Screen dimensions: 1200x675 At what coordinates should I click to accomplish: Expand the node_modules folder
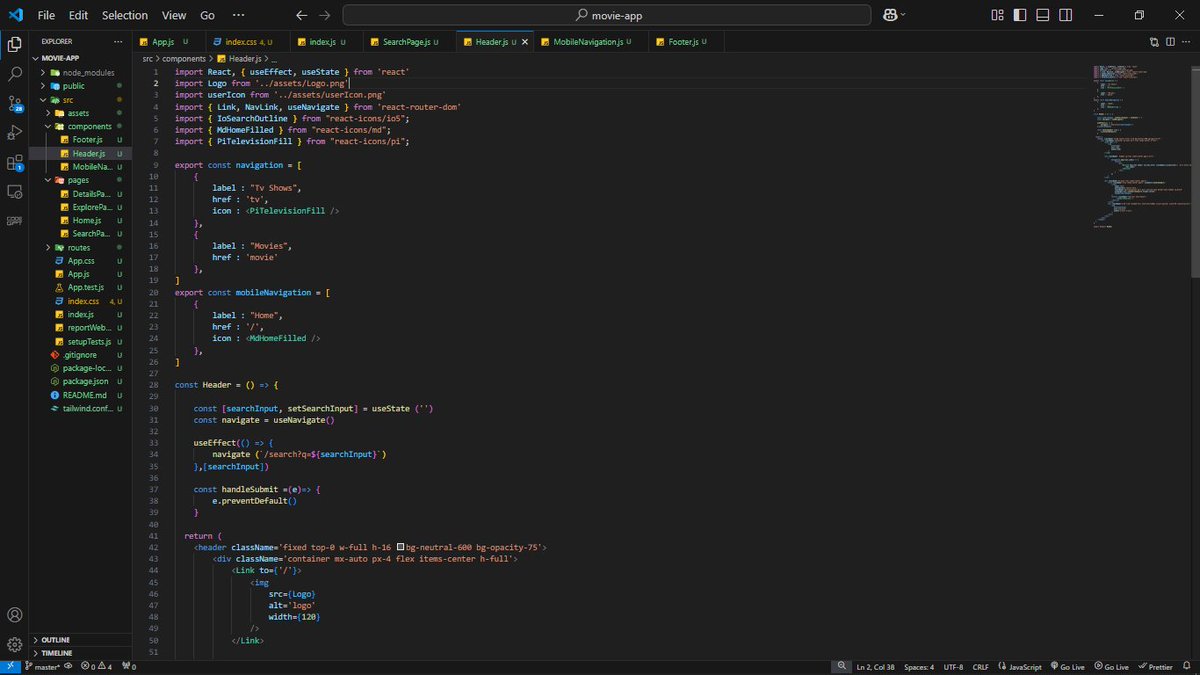pyautogui.click(x=80, y=72)
